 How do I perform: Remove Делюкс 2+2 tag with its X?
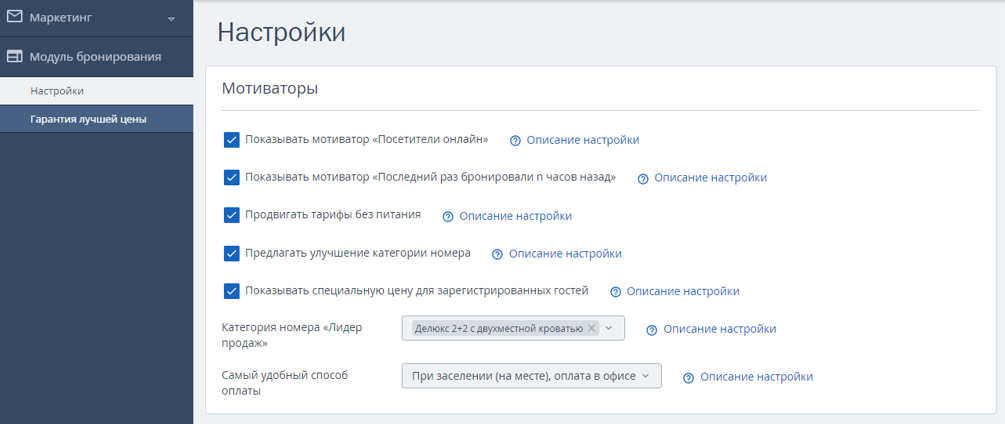(591, 328)
